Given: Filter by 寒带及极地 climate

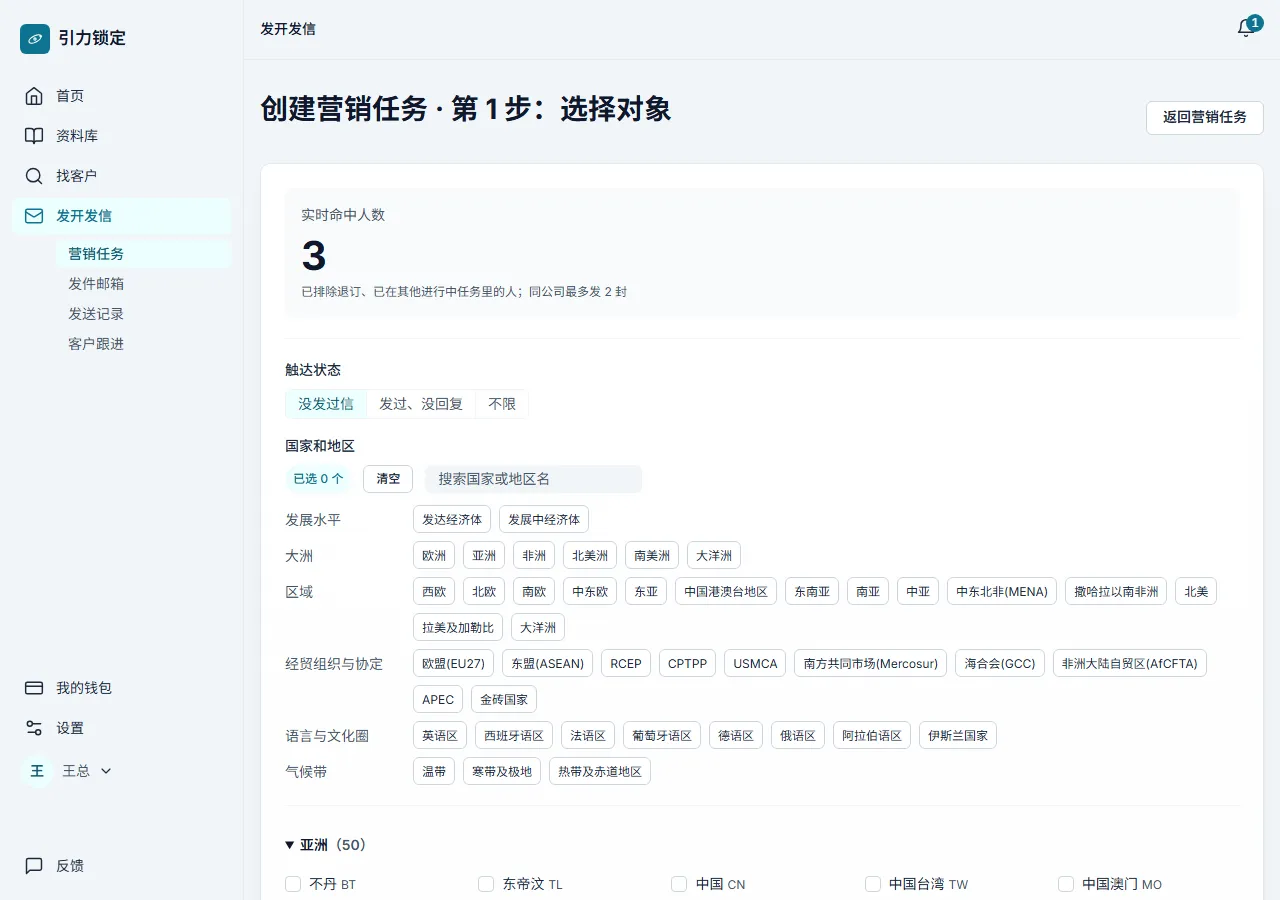Looking at the screenshot, I should tap(502, 772).
